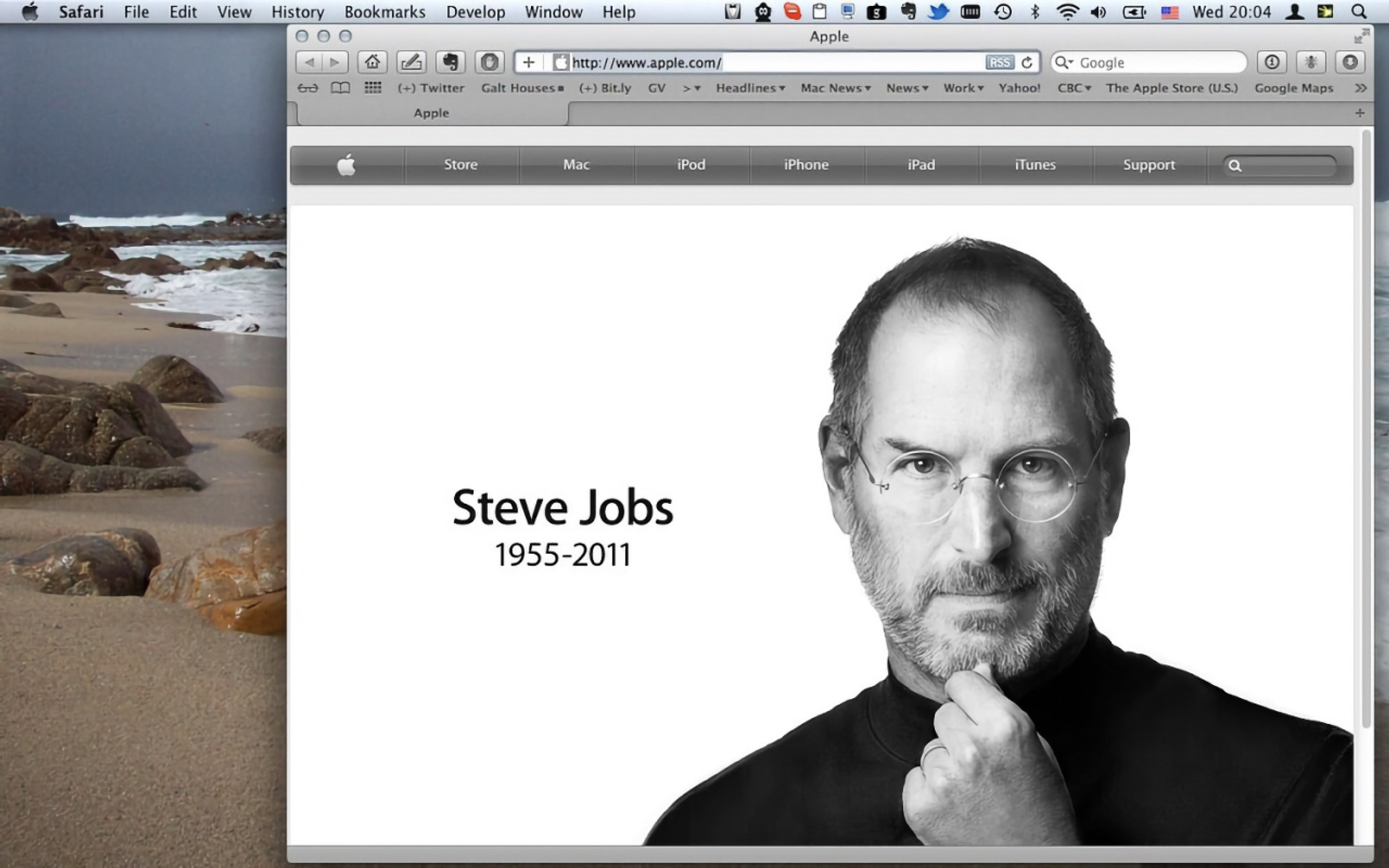
Task: Expand the '>' bookmarks folder
Action: 692,88
